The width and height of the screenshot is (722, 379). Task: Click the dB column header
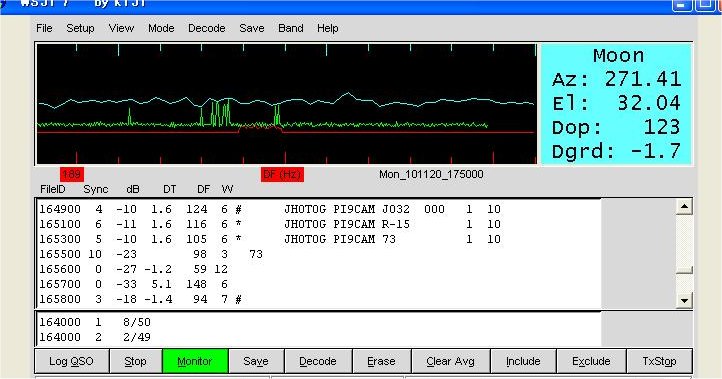pyautogui.click(x=133, y=189)
